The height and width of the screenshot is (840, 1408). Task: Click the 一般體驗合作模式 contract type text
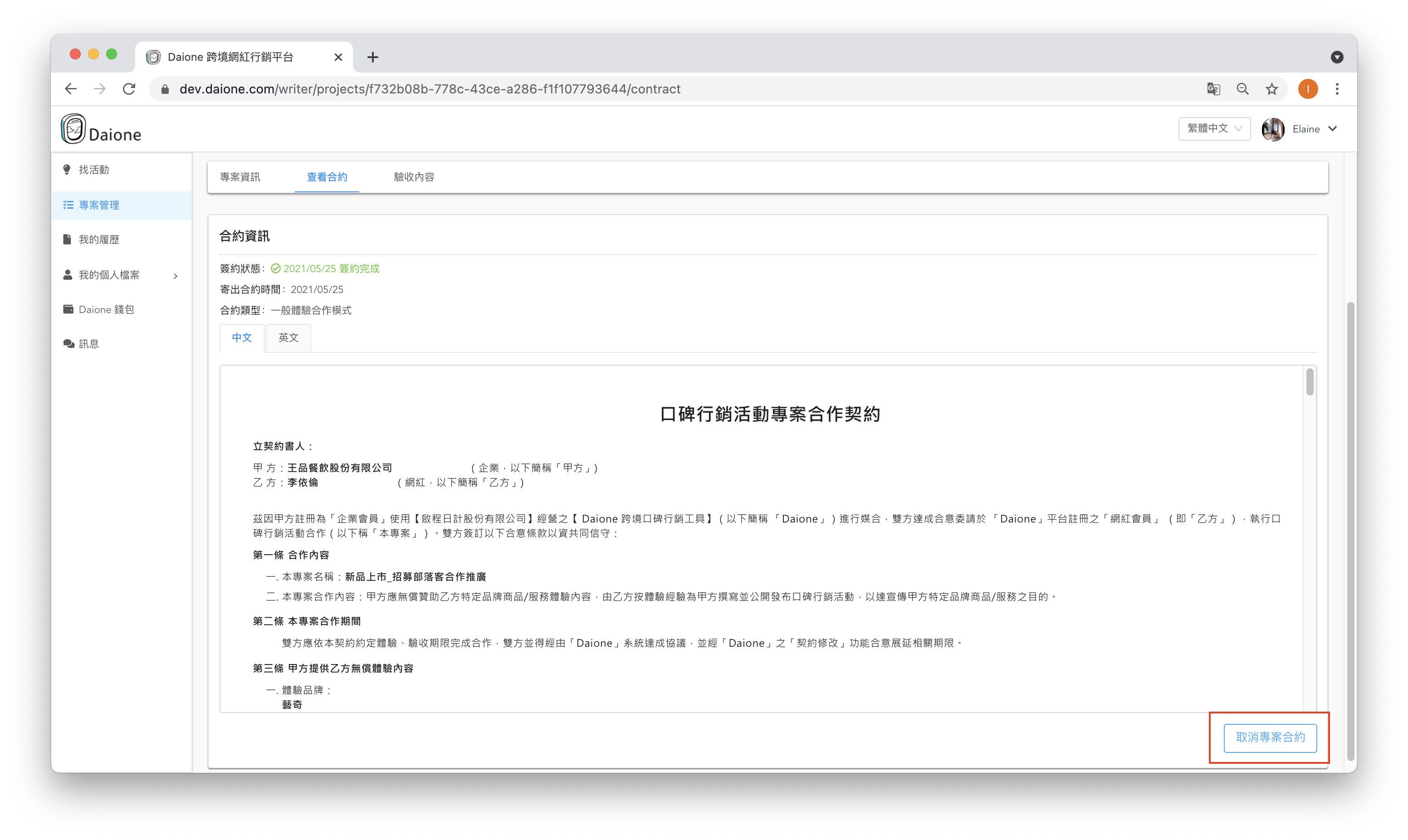[x=311, y=310]
